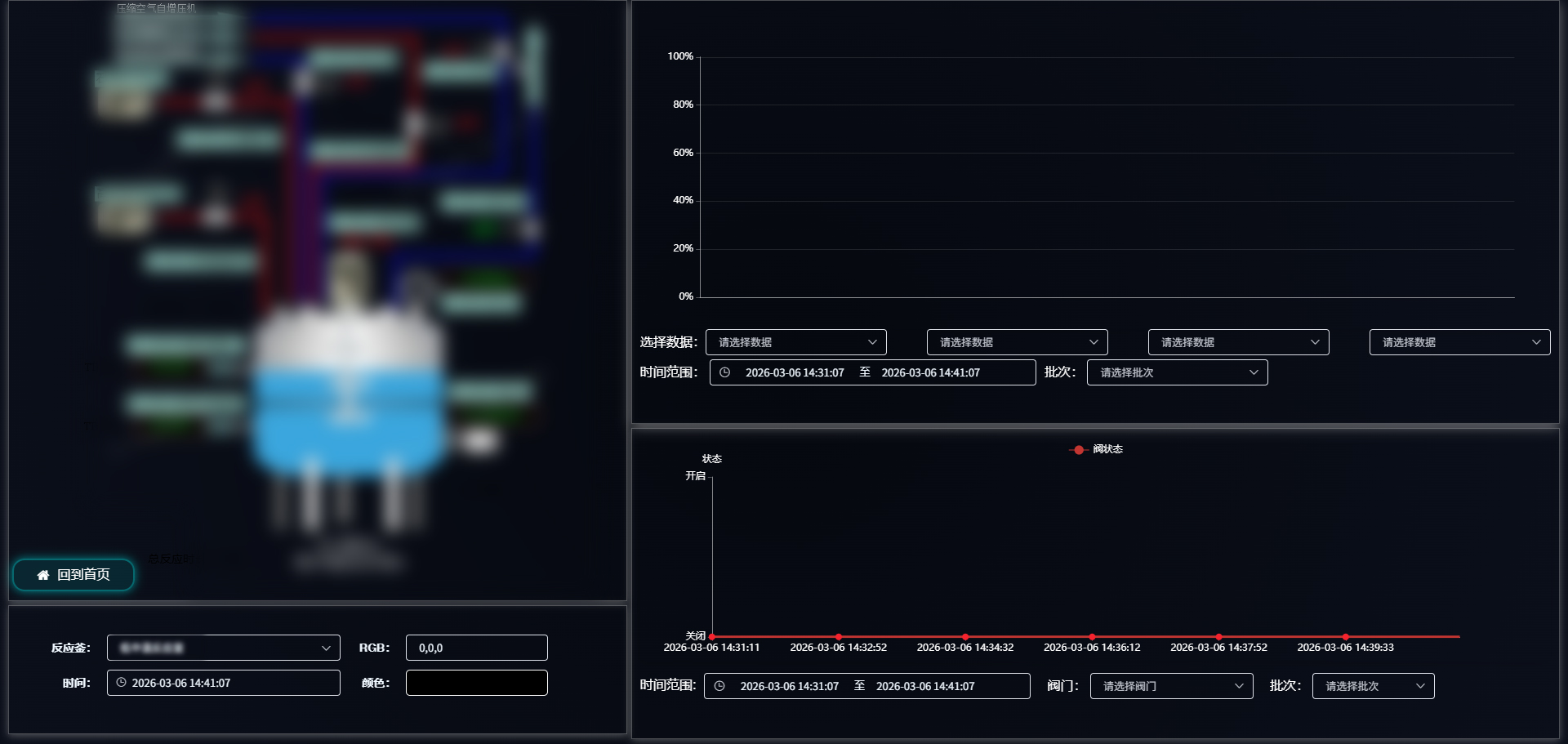The image size is (1568, 744).
Task: Click clock icon in upper chart 时间范围
Action: pyautogui.click(x=724, y=372)
